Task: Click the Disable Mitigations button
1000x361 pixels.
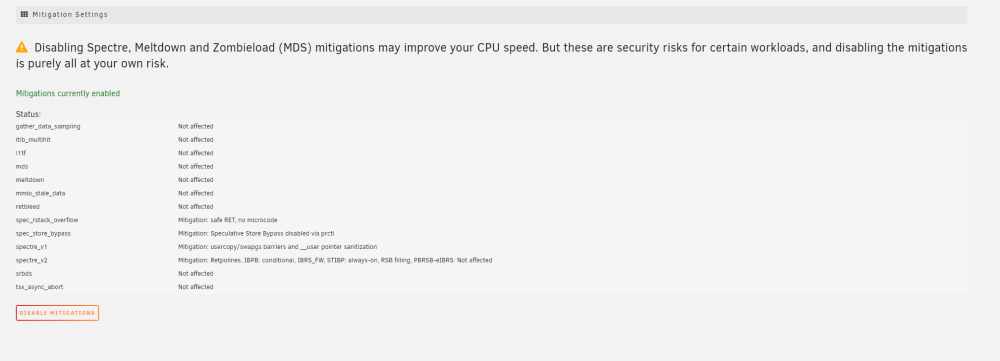Action: click(57, 313)
